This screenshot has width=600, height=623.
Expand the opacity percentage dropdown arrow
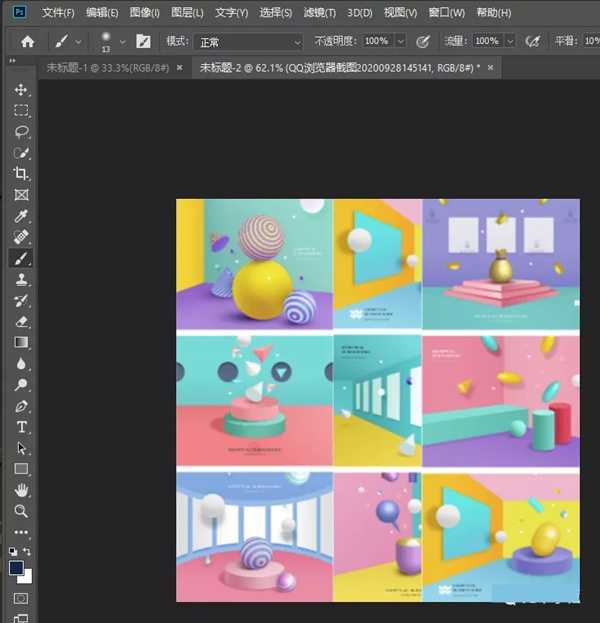point(400,42)
